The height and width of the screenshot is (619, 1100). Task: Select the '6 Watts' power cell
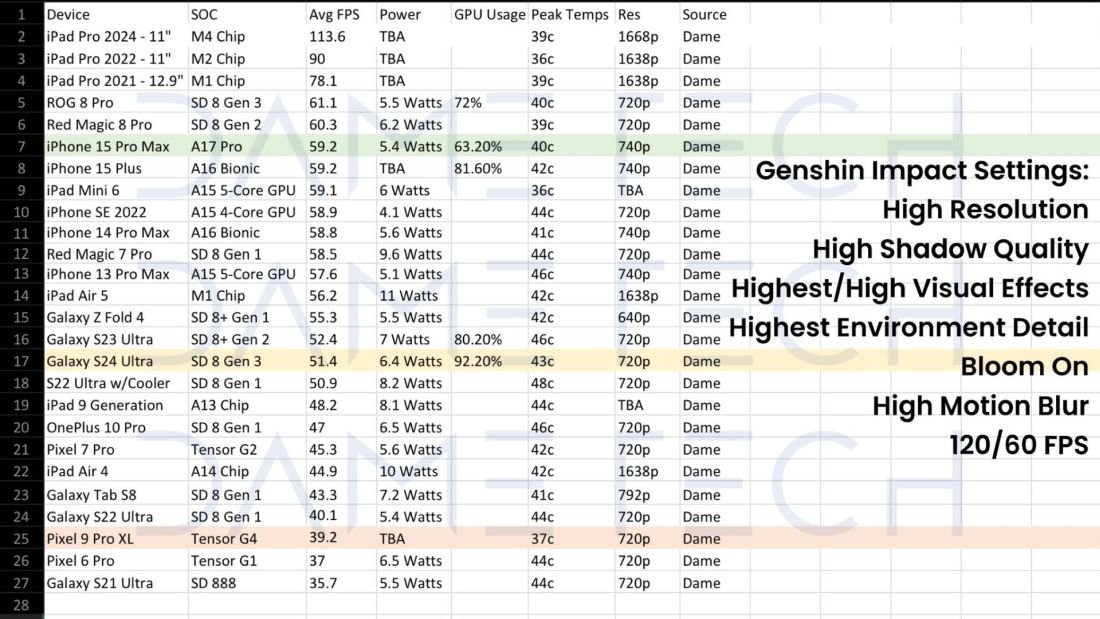414,190
